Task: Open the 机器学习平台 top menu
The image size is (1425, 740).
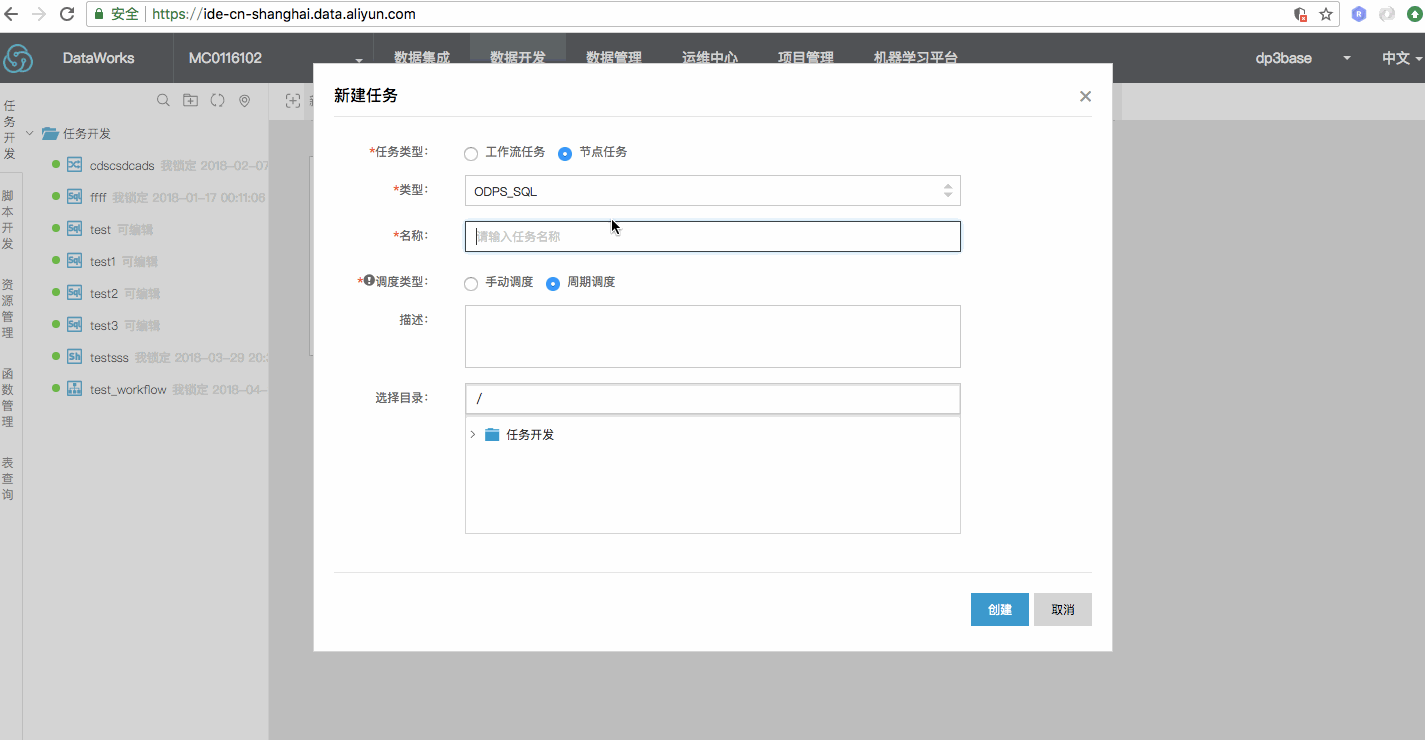Action: [x=916, y=58]
